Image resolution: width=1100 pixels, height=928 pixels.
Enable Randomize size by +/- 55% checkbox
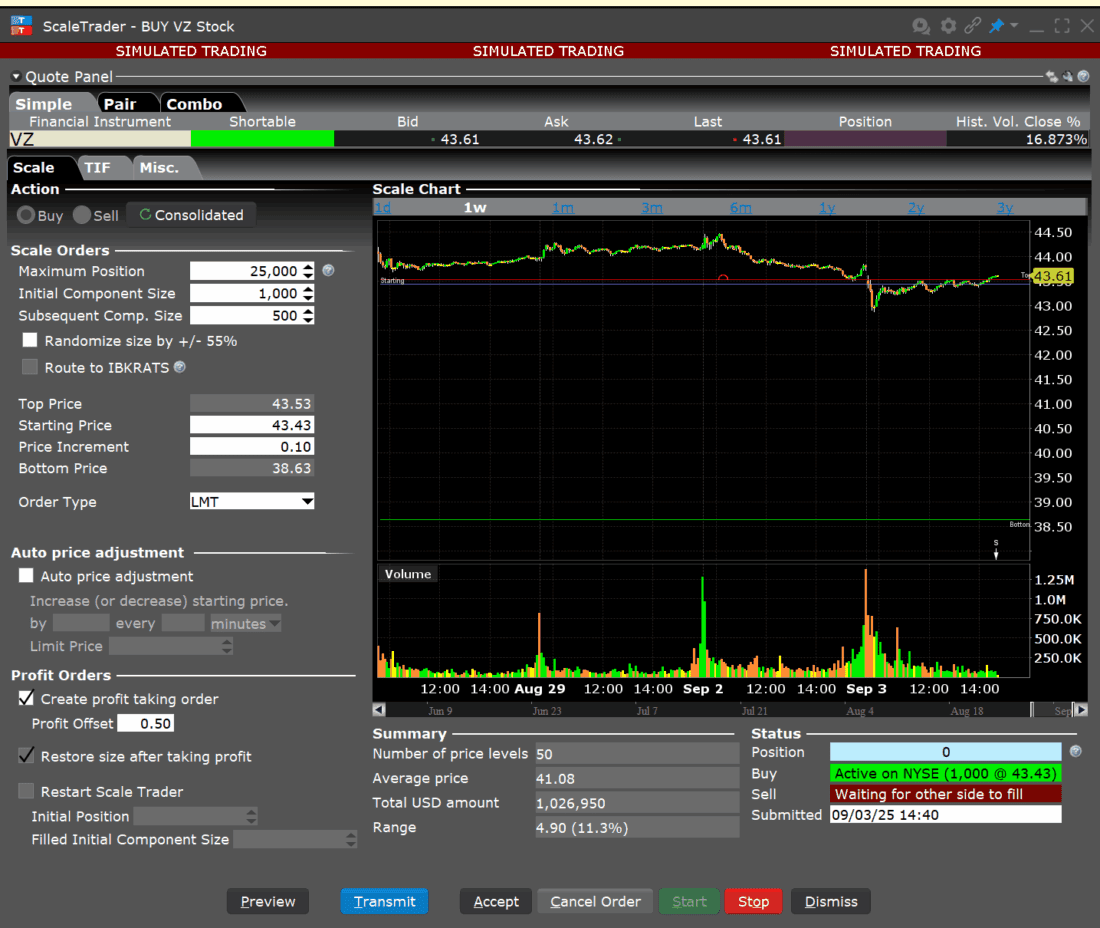click(30, 341)
